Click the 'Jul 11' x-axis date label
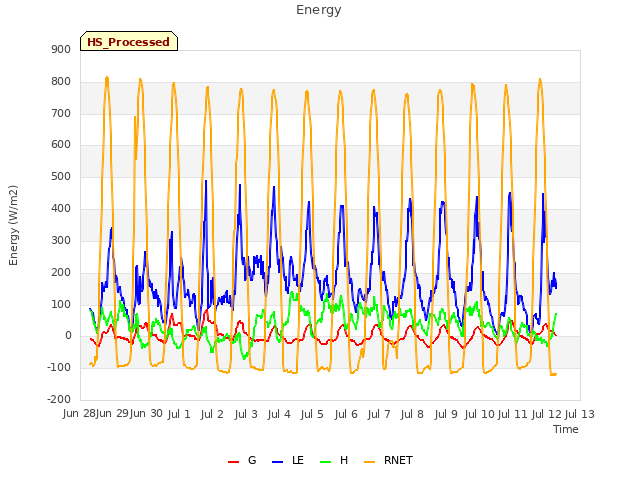640x480 pixels. pyautogui.click(x=513, y=414)
